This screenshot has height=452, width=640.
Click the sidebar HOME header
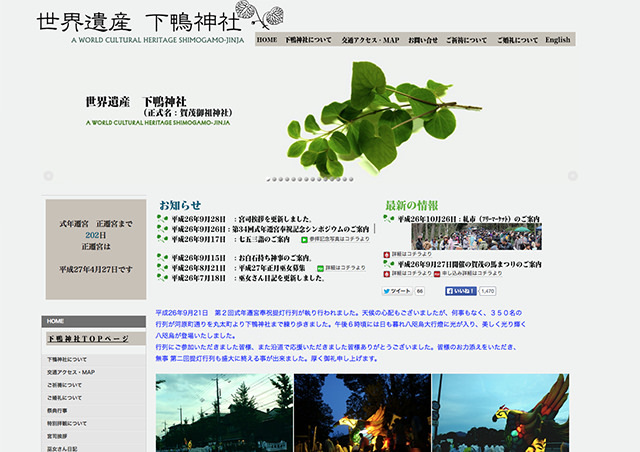pyautogui.click(x=93, y=321)
